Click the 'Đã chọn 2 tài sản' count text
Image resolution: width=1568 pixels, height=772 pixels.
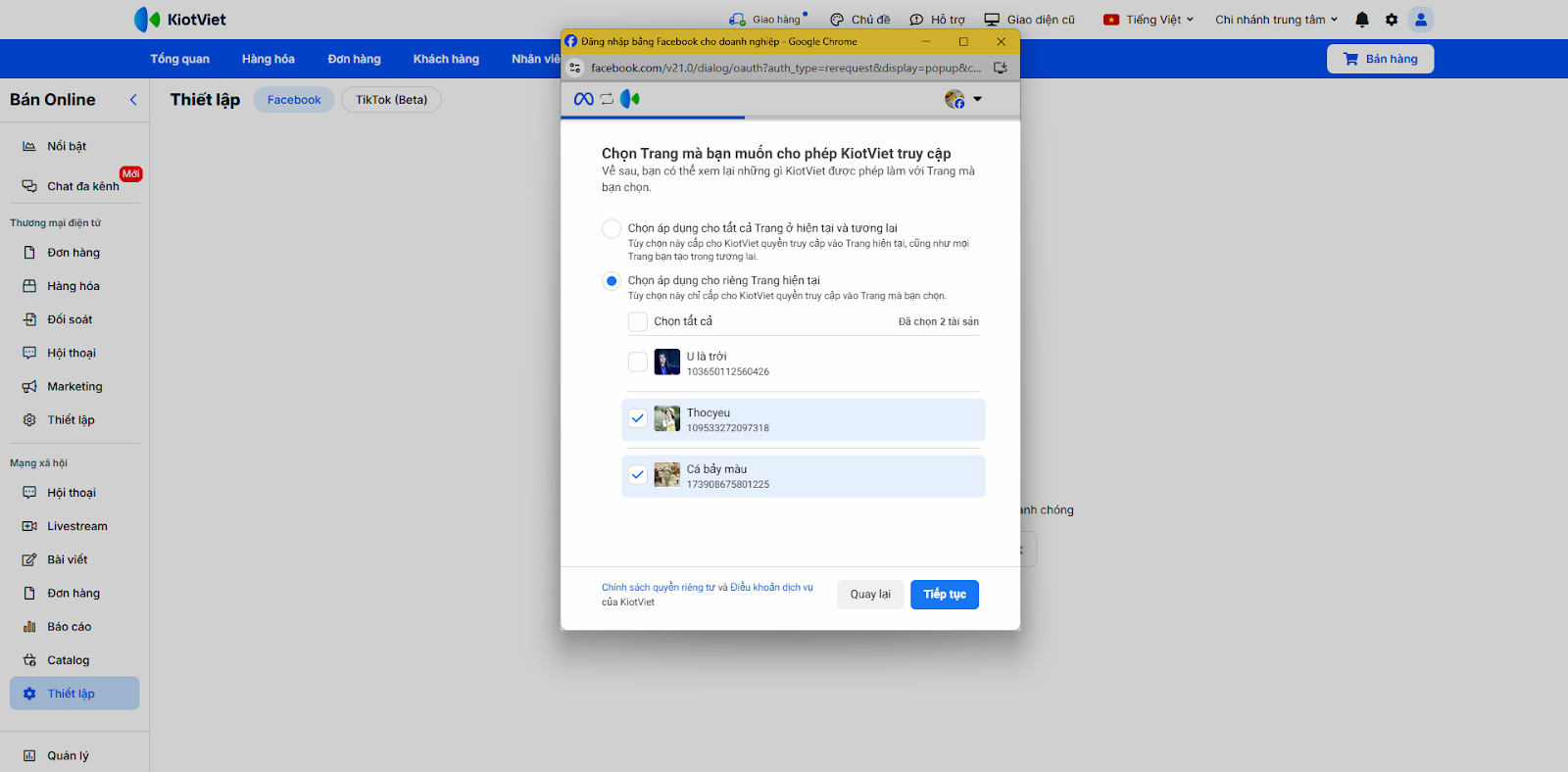click(939, 321)
